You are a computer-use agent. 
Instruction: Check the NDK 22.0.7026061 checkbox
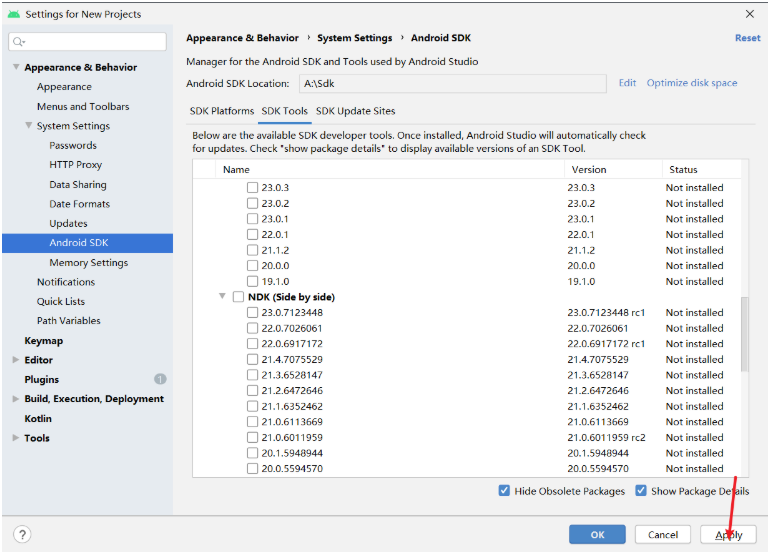252,328
